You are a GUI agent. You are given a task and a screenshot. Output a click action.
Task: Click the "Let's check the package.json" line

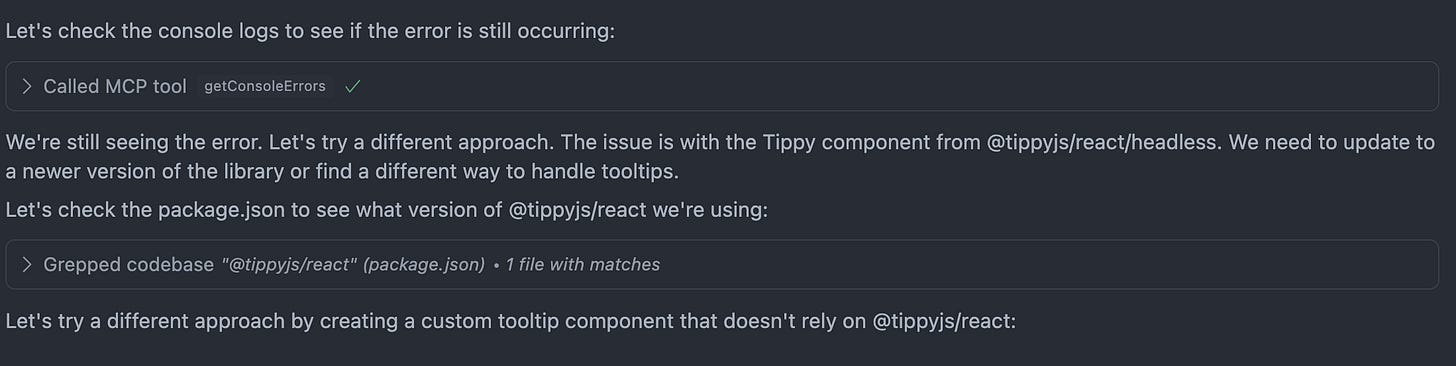tap(387, 211)
